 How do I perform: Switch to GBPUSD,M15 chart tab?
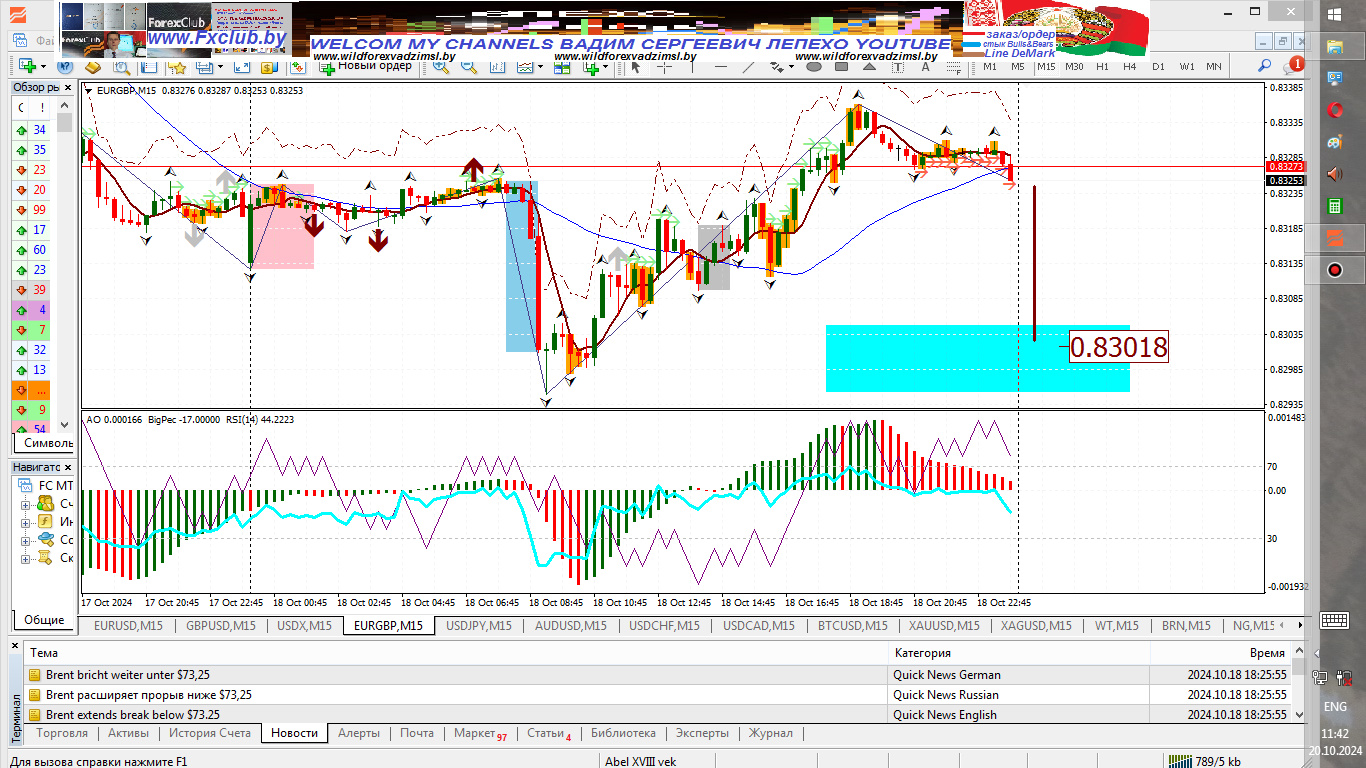click(220, 626)
